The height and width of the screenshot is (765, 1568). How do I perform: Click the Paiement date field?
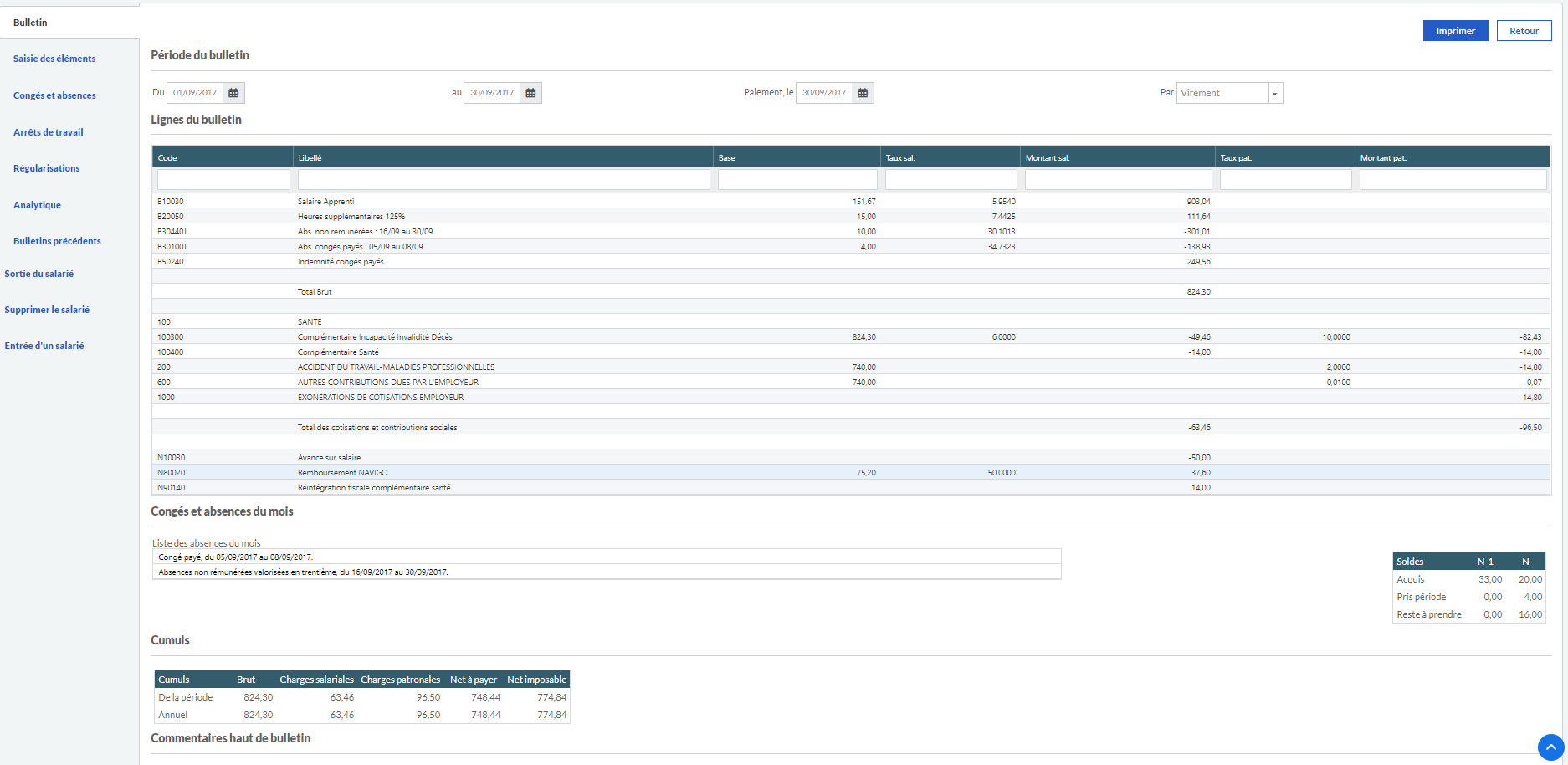click(x=824, y=93)
